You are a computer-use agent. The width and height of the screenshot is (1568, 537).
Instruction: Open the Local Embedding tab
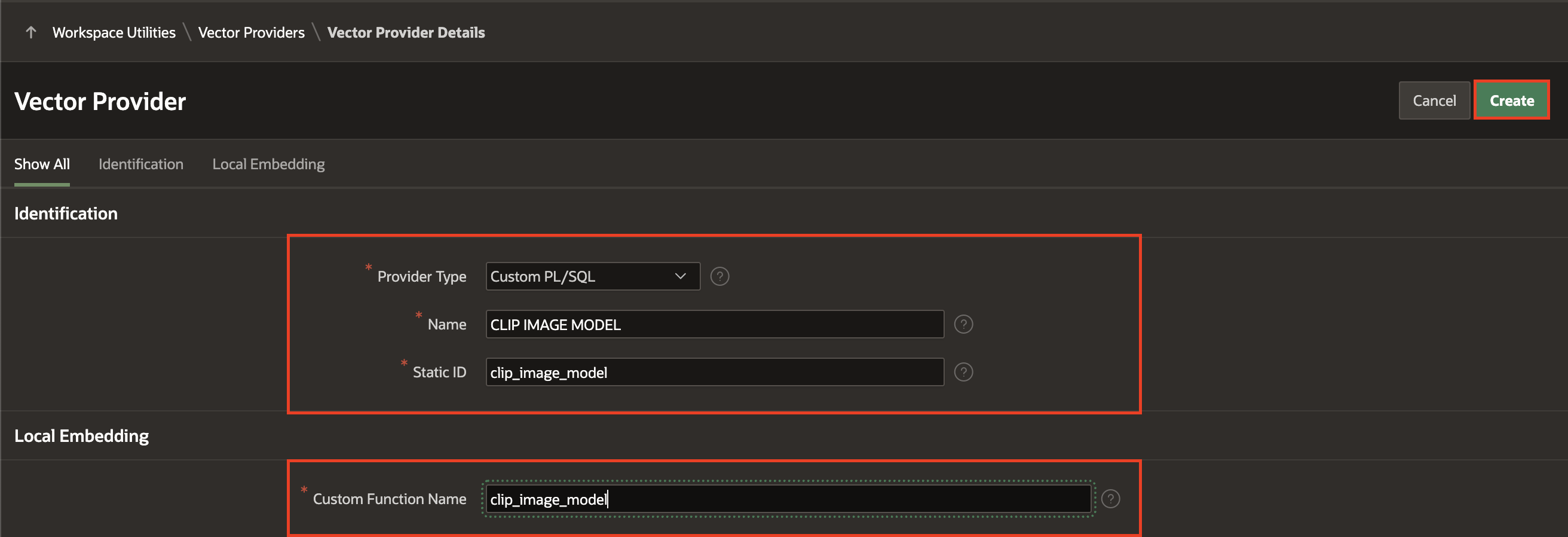coord(268,164)
